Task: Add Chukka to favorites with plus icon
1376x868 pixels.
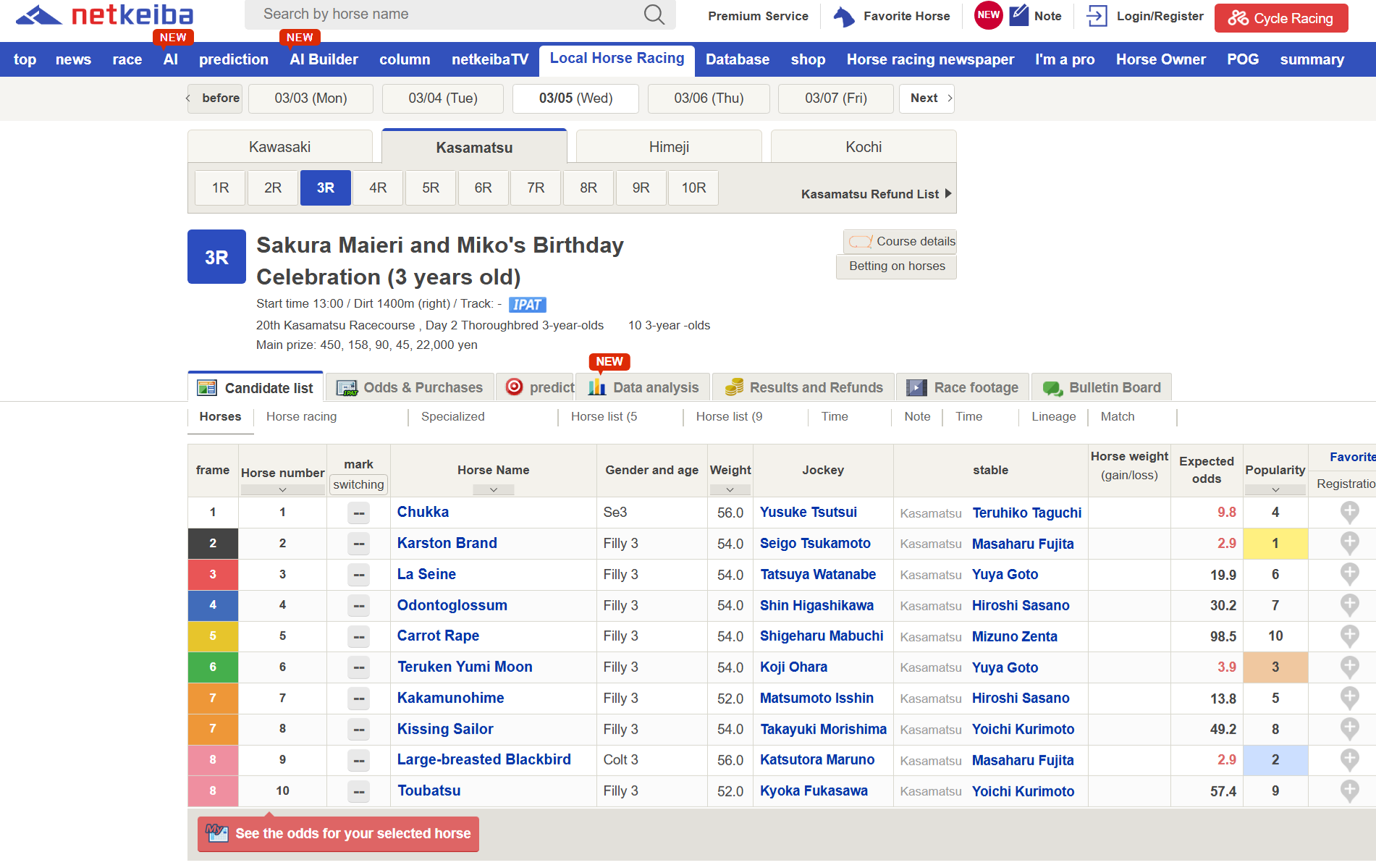Action: [x=1349, y=513]
